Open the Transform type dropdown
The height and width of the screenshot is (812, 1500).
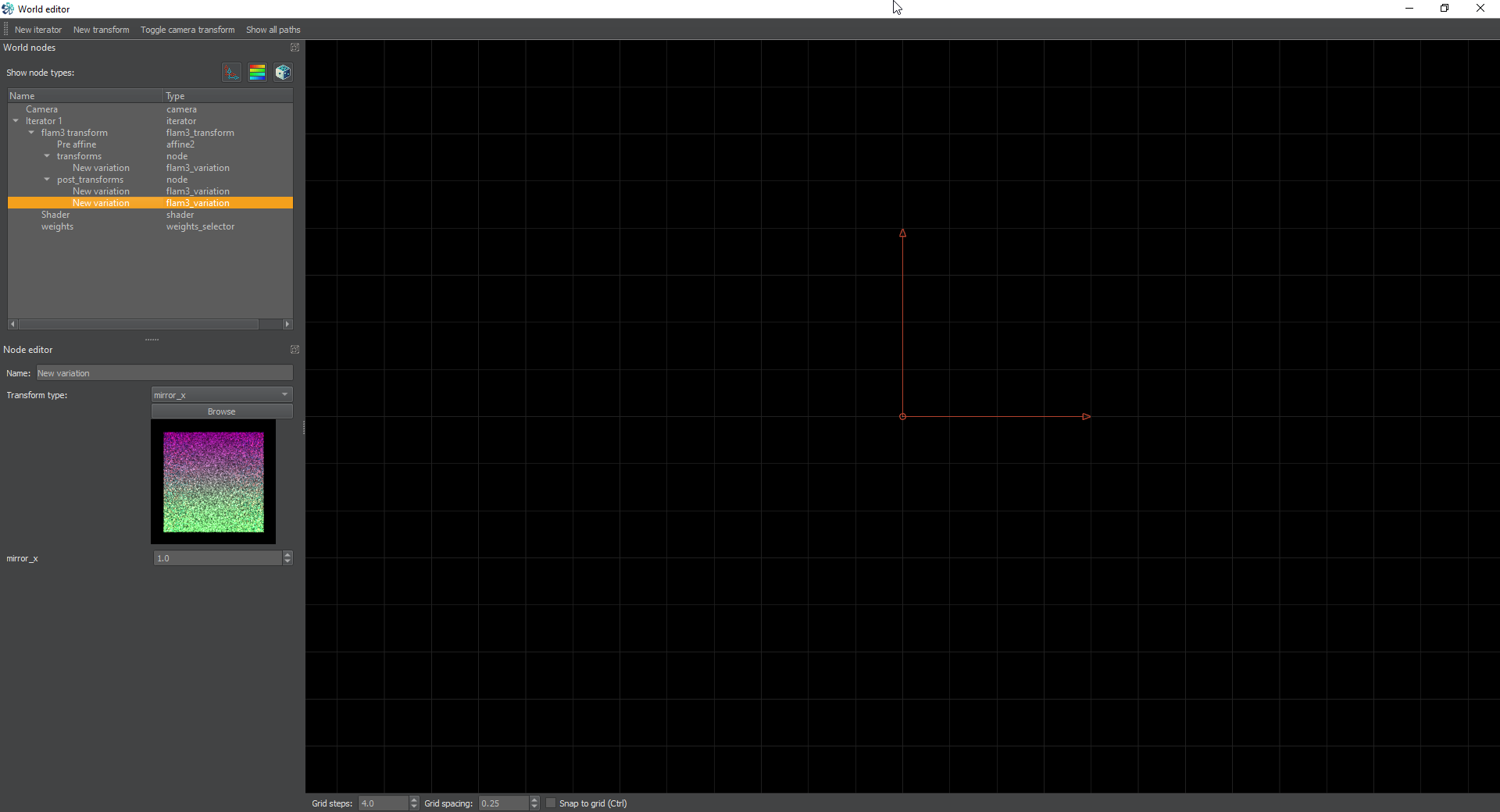pos(222,395)
